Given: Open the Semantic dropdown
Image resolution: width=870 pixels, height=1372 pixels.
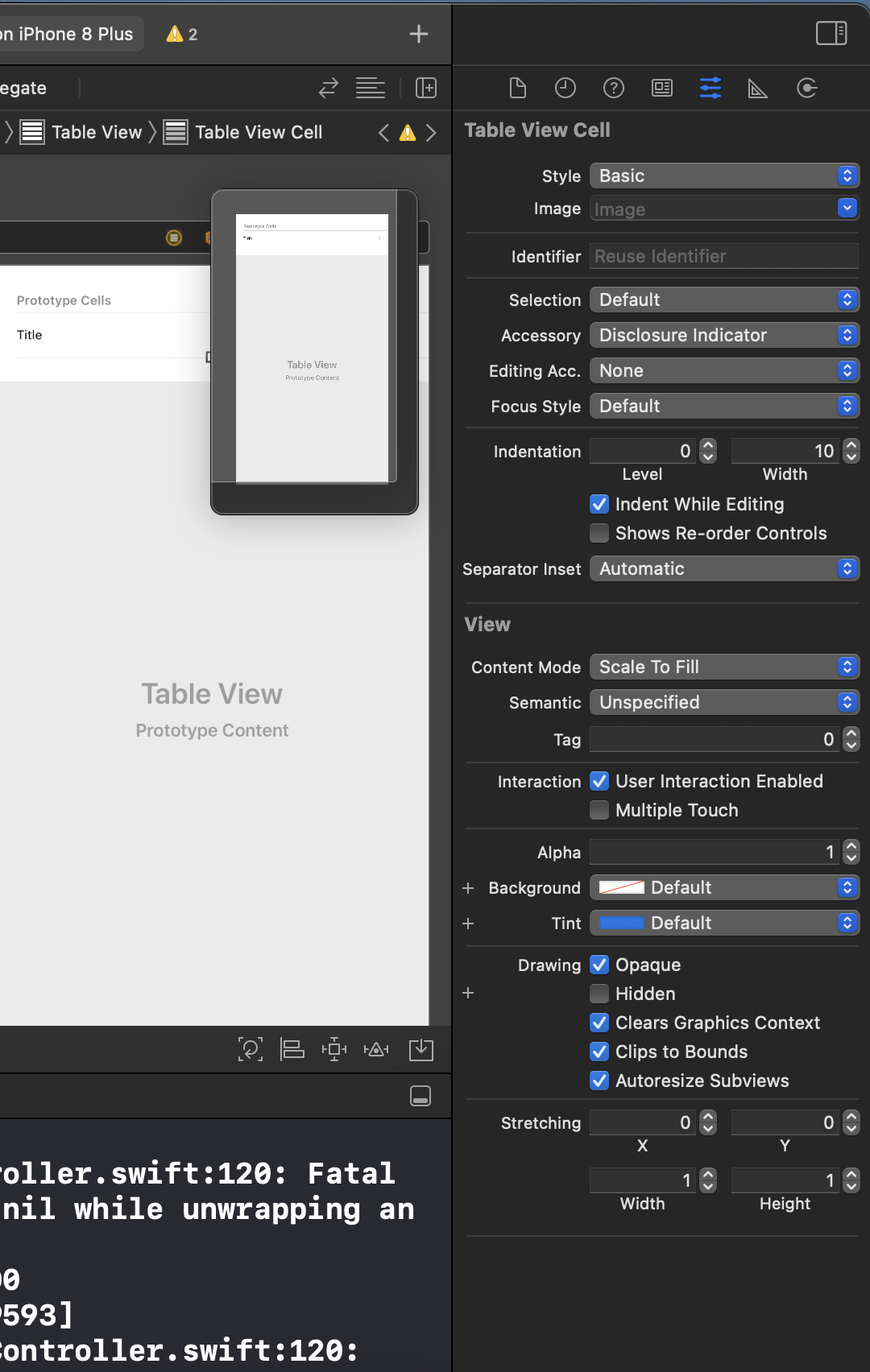Looking at the screenshot, I should click(724, 702).
